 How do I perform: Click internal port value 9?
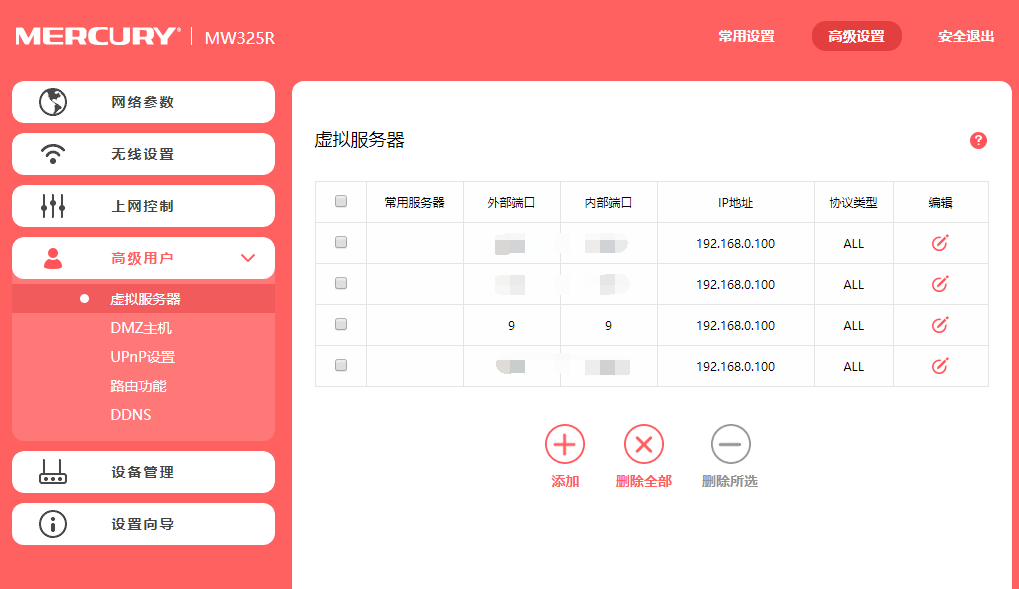click(x=608, y=326)
